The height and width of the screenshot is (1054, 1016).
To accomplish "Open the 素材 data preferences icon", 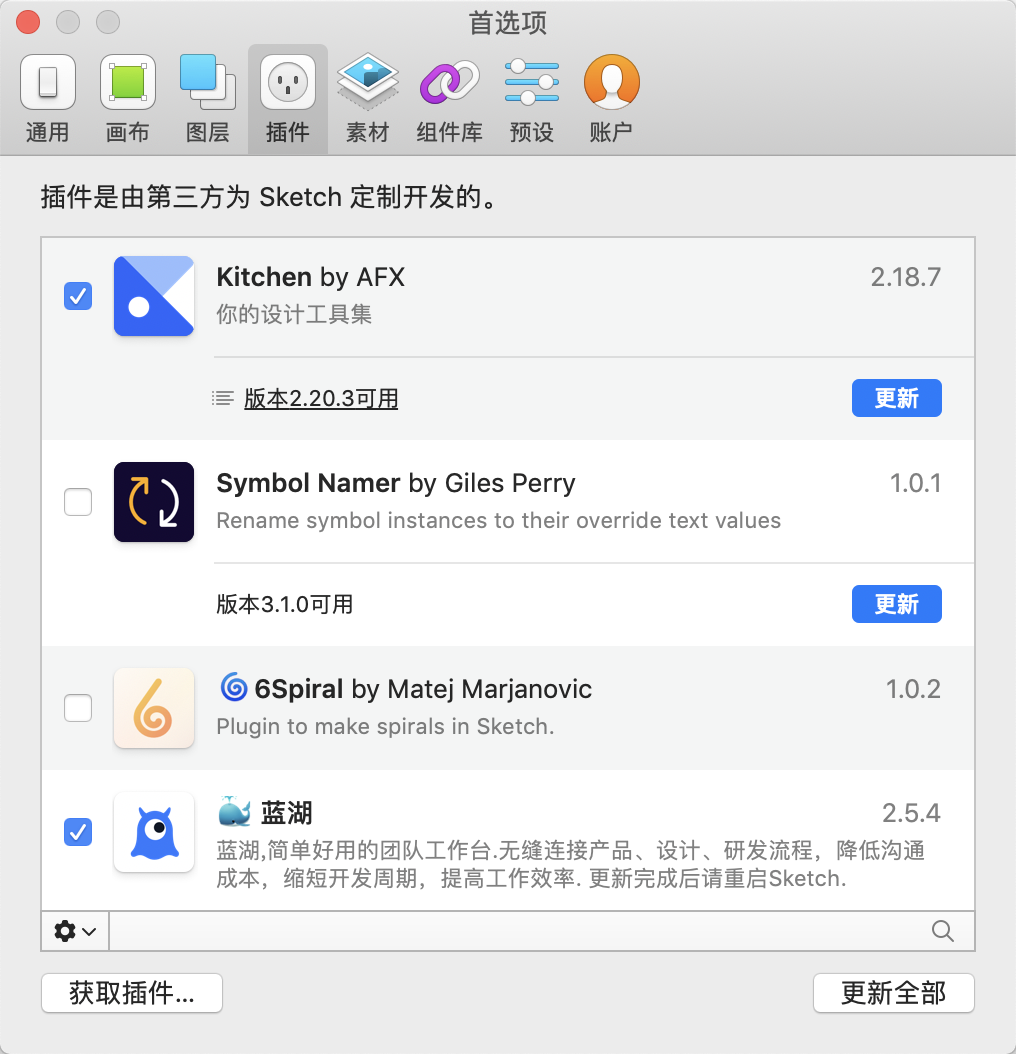I will point(368,82).
